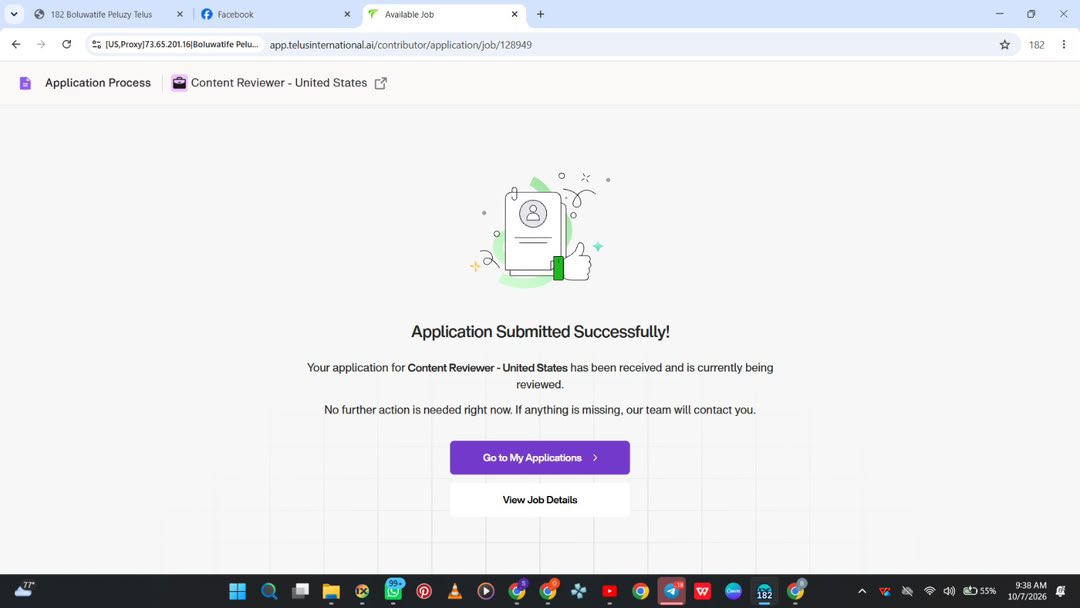1080x608 pixels.
Task: Click the Application Process heading
Action: tap(98, 83)
